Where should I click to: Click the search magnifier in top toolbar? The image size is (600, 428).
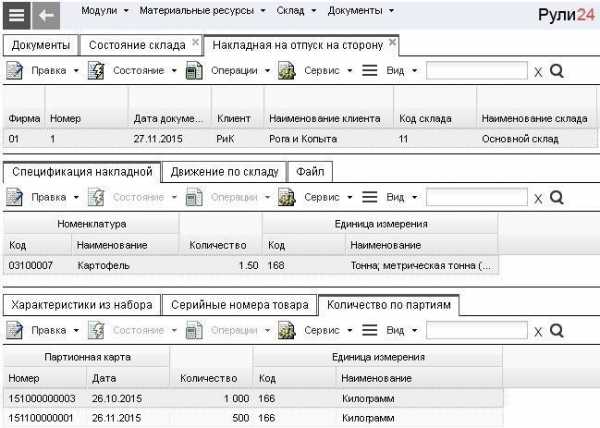(x=557, y=71)
